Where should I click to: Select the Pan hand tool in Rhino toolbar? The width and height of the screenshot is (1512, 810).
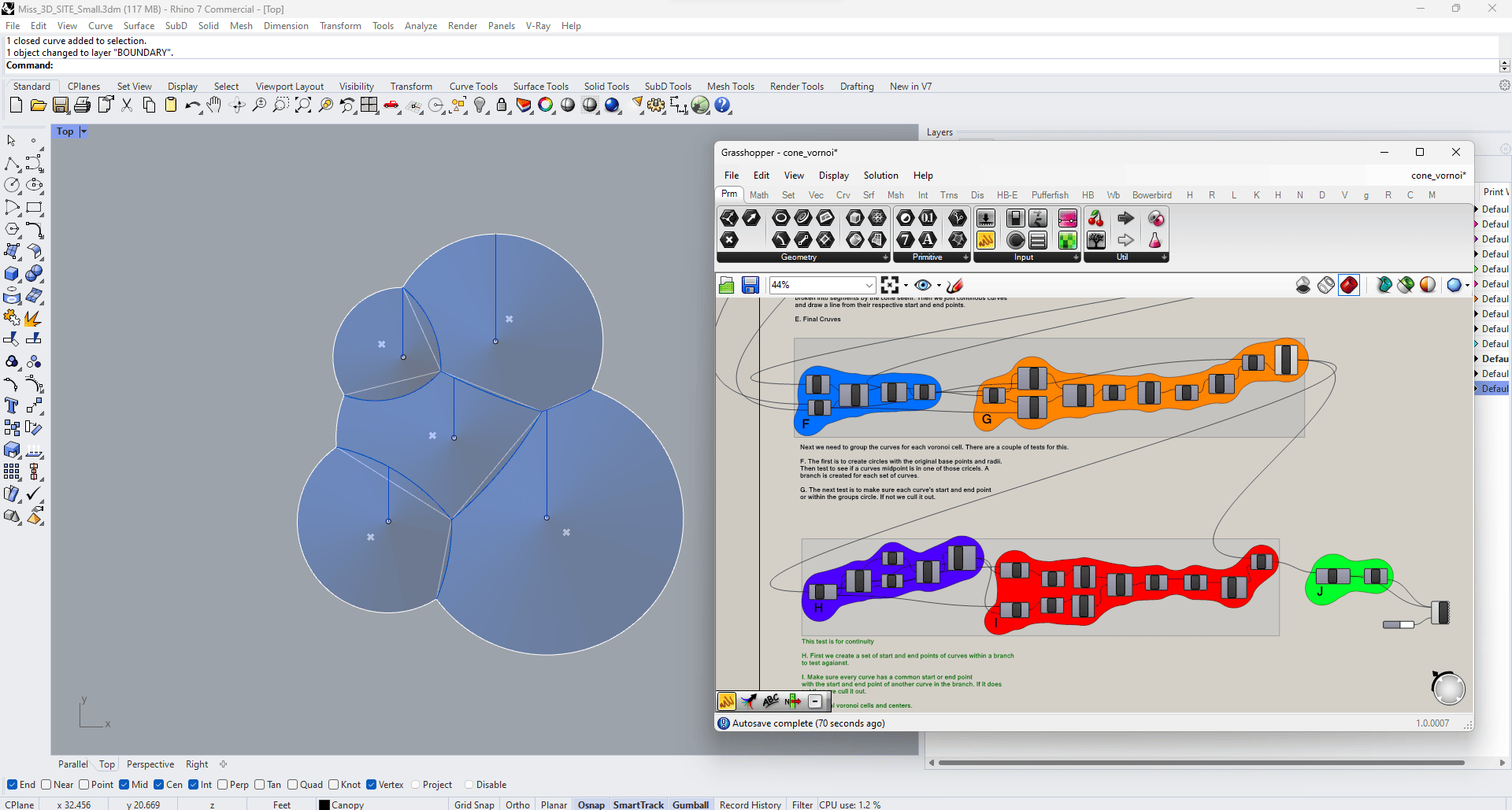coord(214,105)
